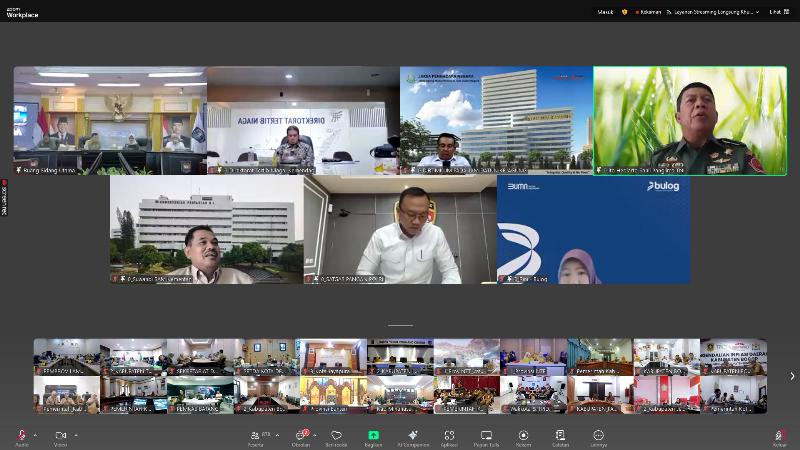
Task: Open Papan tulis whiteboard
Action: click(x=486, y=436)
